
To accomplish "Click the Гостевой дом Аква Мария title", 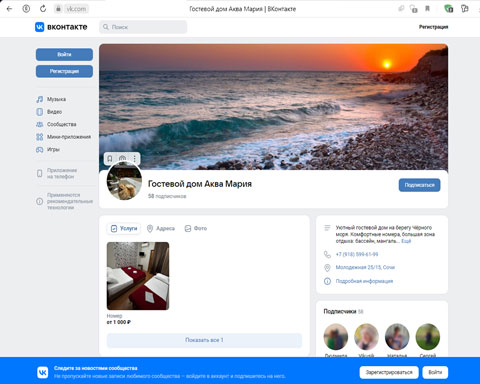I will tap(200, 184).
